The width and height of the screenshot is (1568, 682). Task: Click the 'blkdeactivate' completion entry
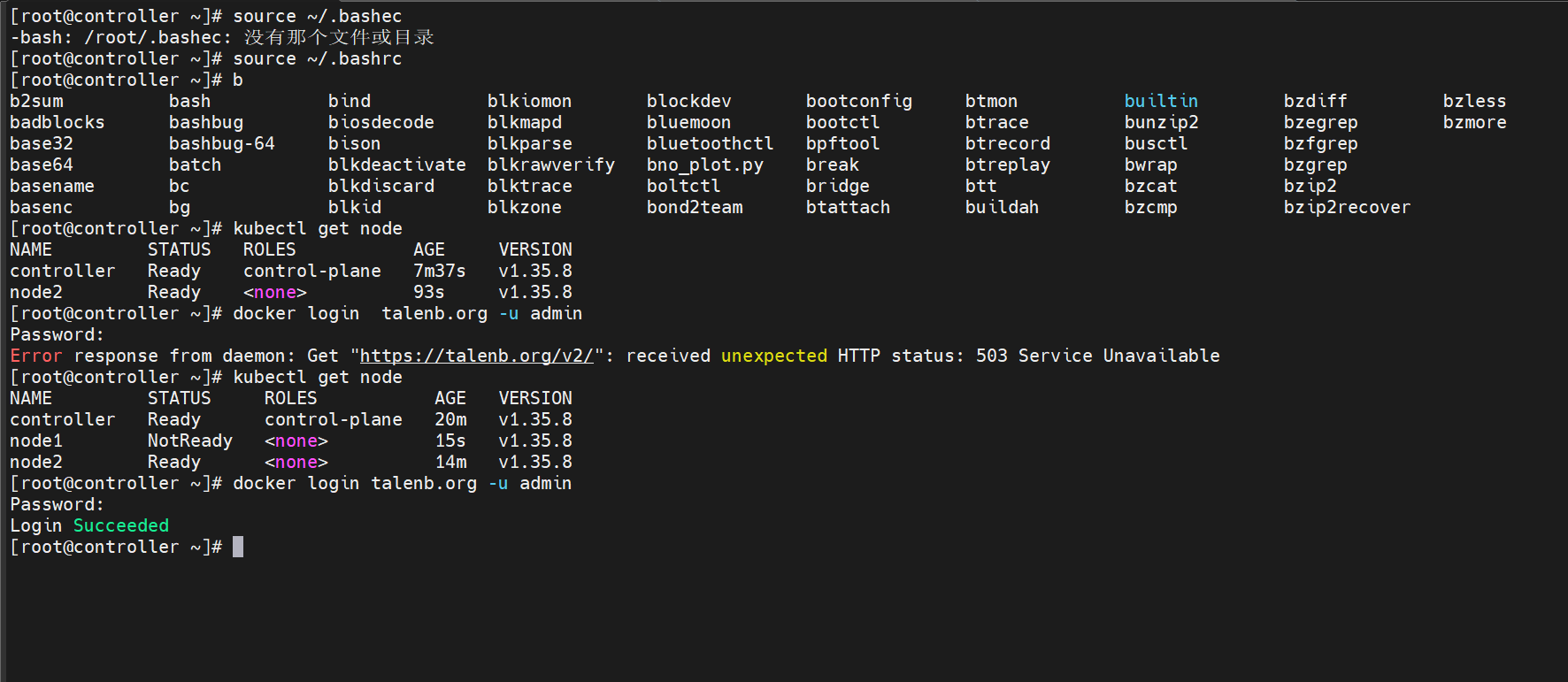point(396,165)
